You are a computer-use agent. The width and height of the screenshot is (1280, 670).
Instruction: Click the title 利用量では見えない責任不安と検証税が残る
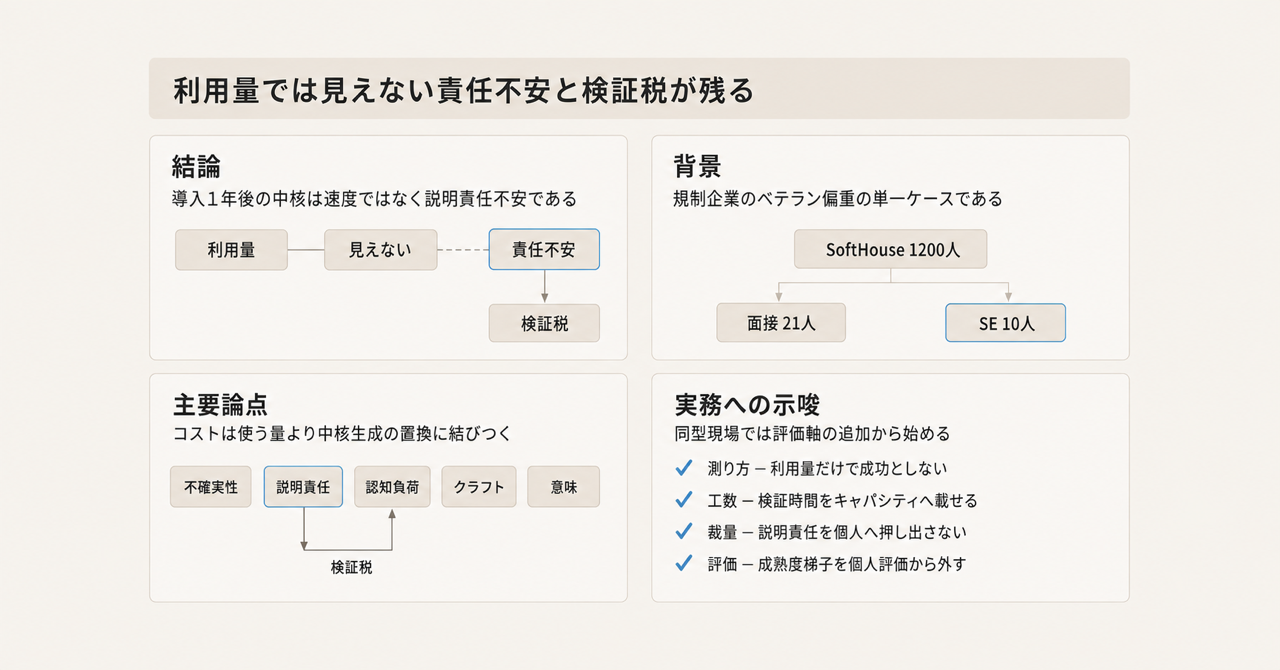coord(463,90)
